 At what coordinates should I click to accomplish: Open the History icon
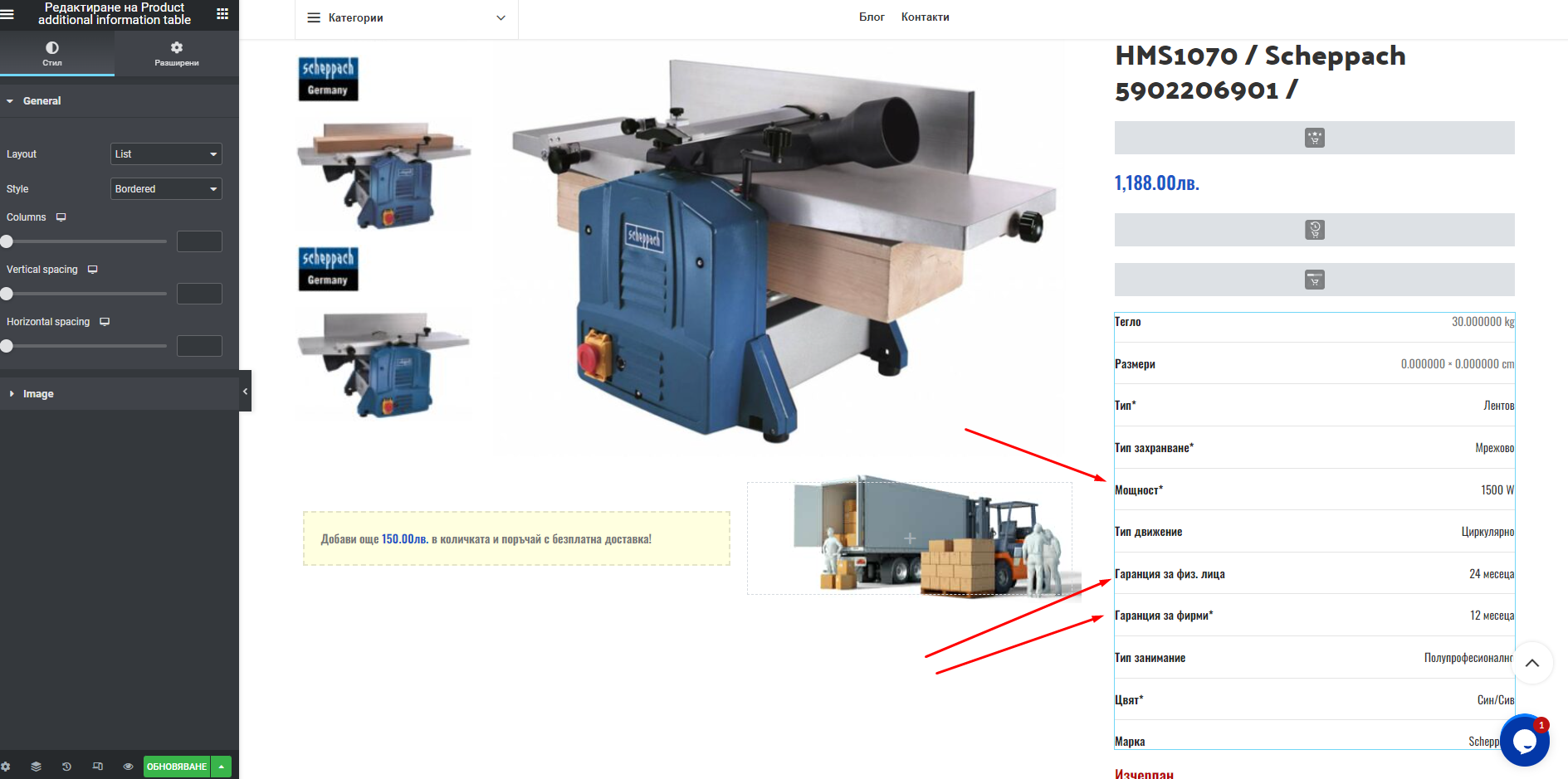coord(66,767)
